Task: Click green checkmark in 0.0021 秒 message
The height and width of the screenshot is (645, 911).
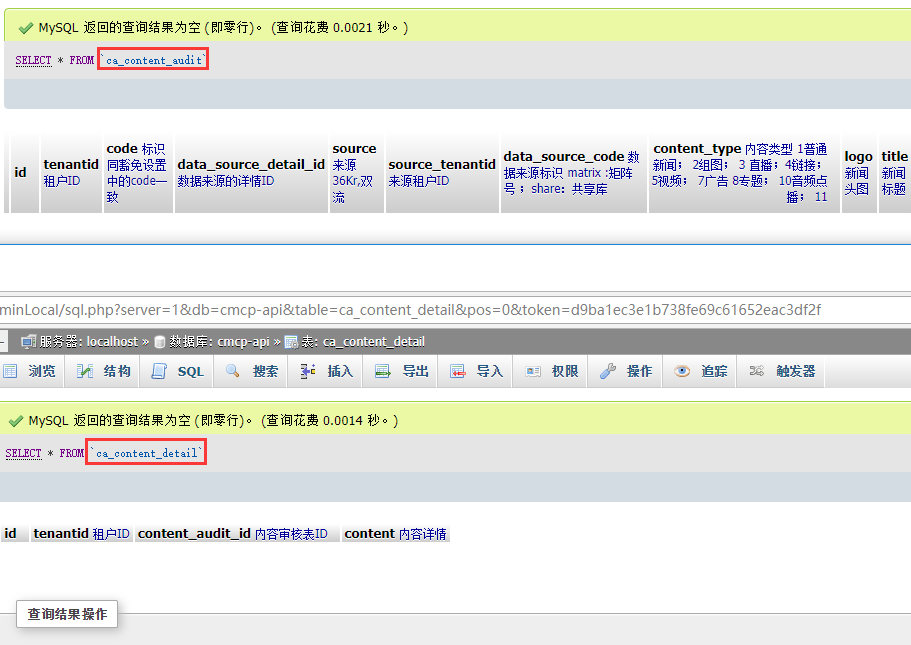Action: pos(26,28)
